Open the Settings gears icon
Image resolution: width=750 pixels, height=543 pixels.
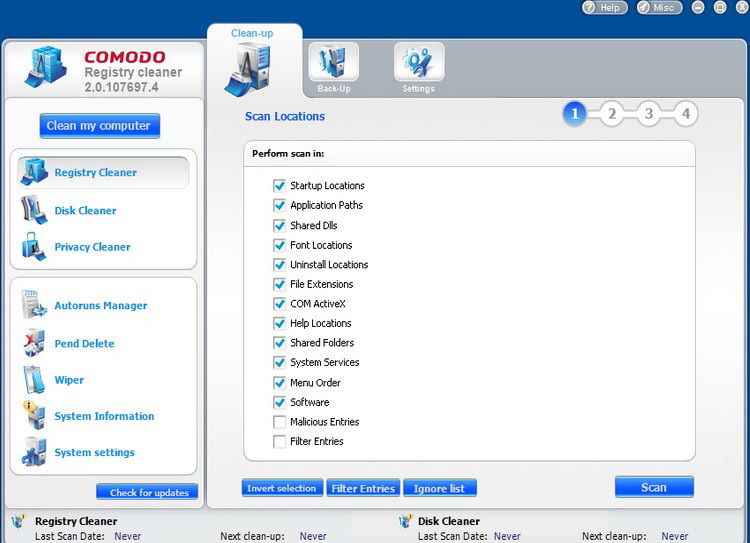(x=419, y=62)
